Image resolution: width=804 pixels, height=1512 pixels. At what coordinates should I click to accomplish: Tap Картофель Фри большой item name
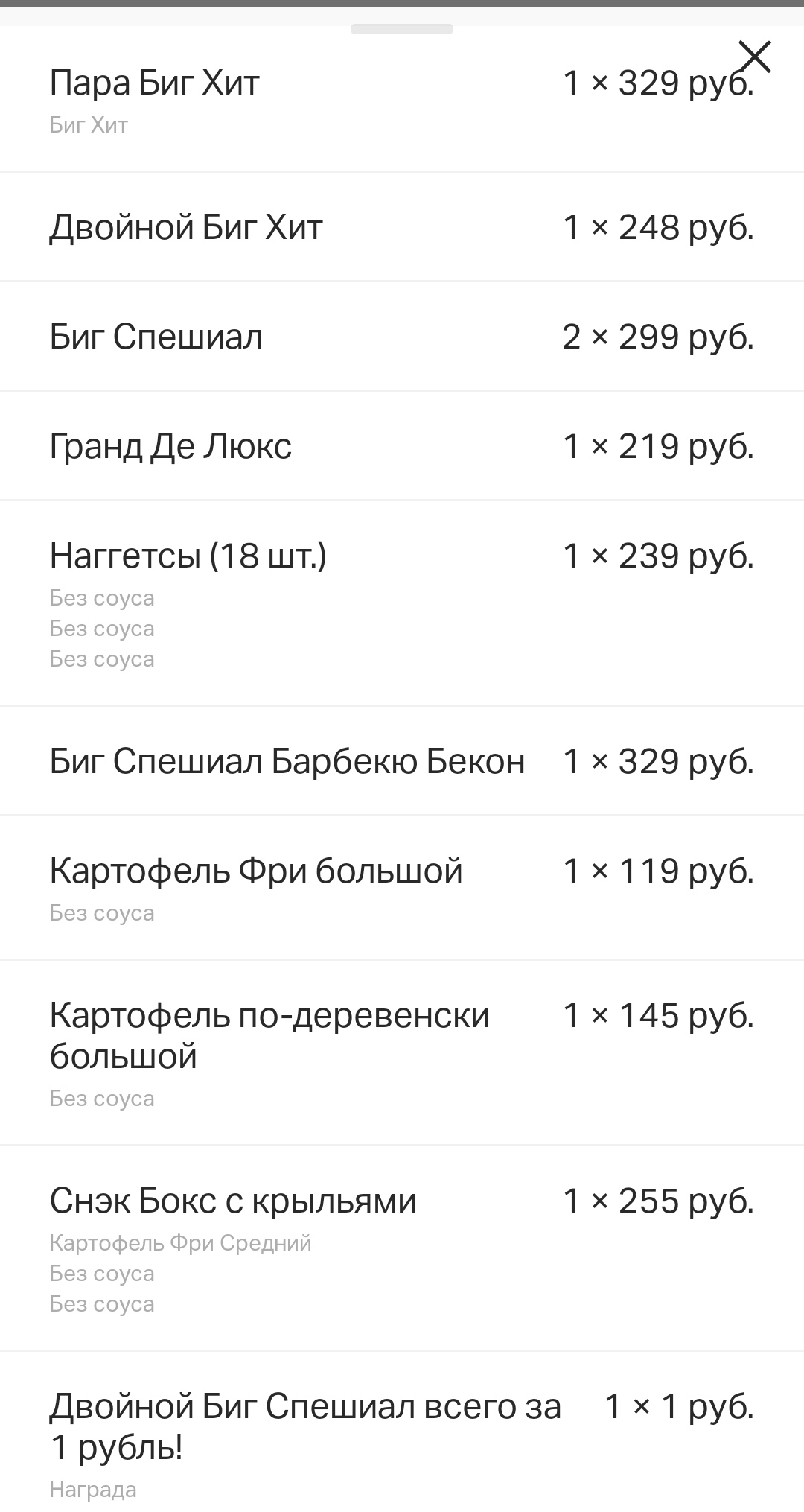pyautogui.click(x=256, y=871)
